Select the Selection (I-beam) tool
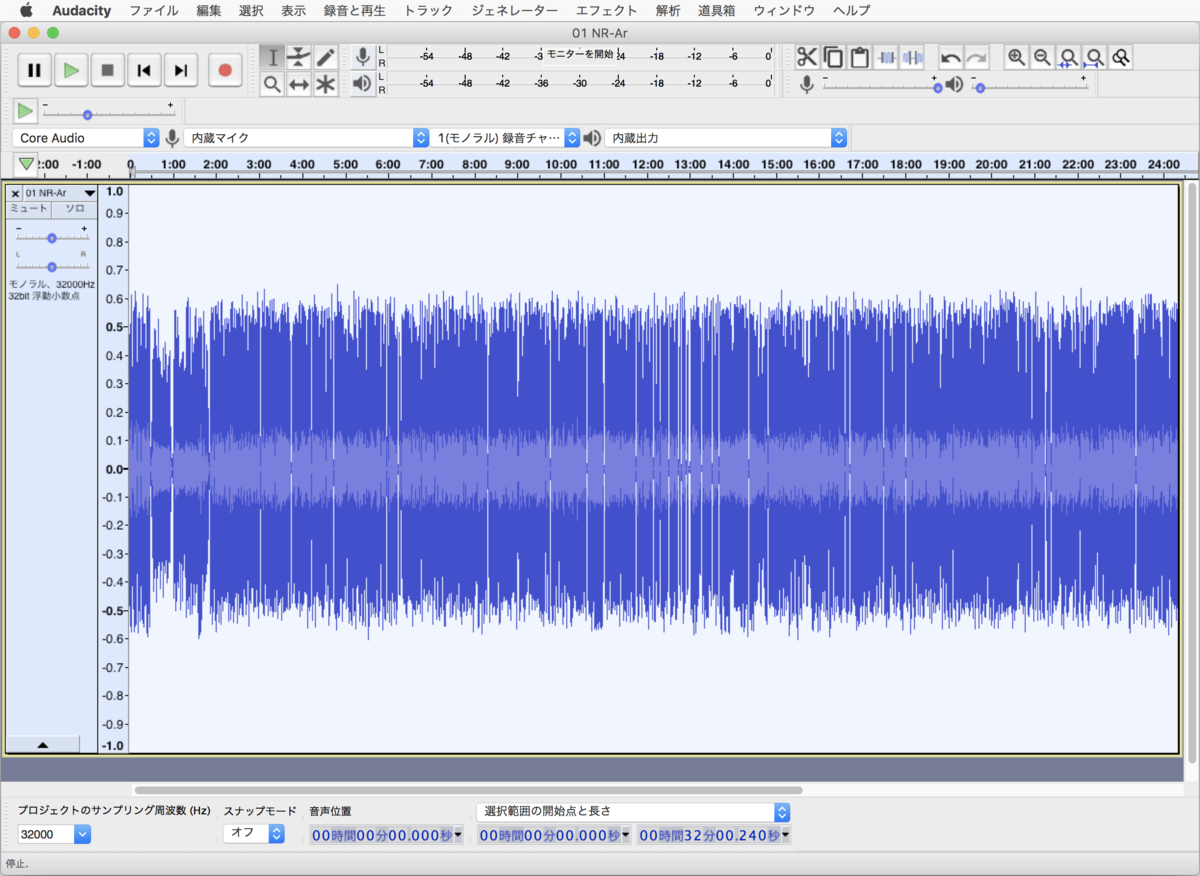1200x876 pixels. pos(272,58)
